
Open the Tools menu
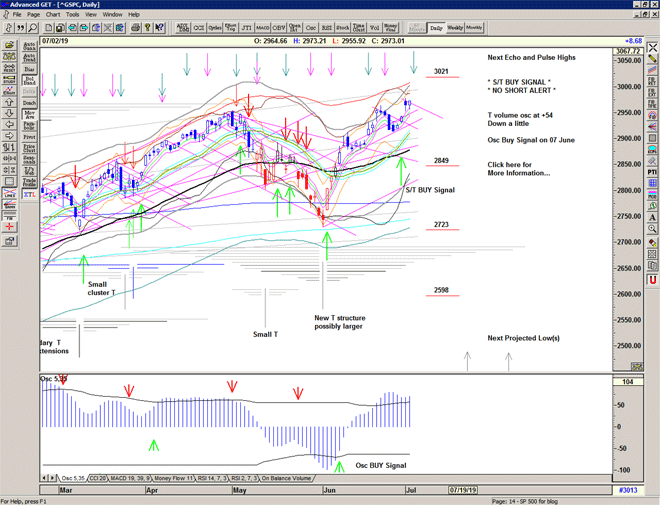point(74,15)
